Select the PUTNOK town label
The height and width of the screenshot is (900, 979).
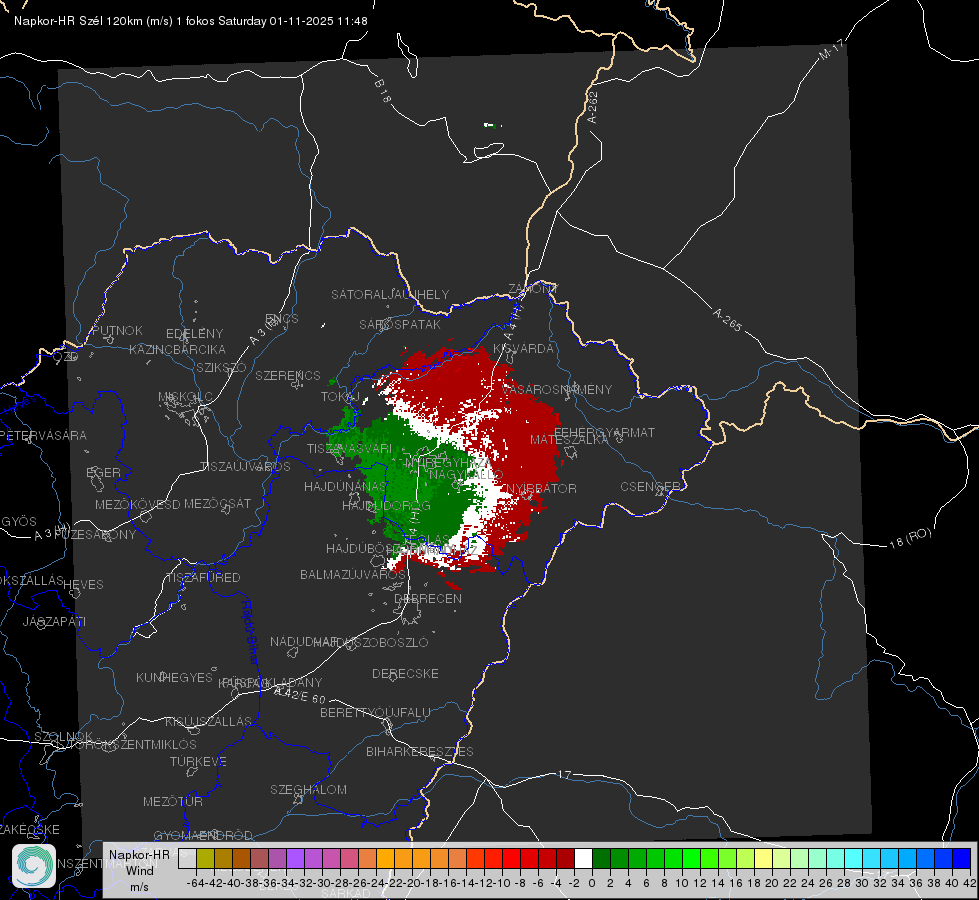pyautogui.click(x=117, y=330)
